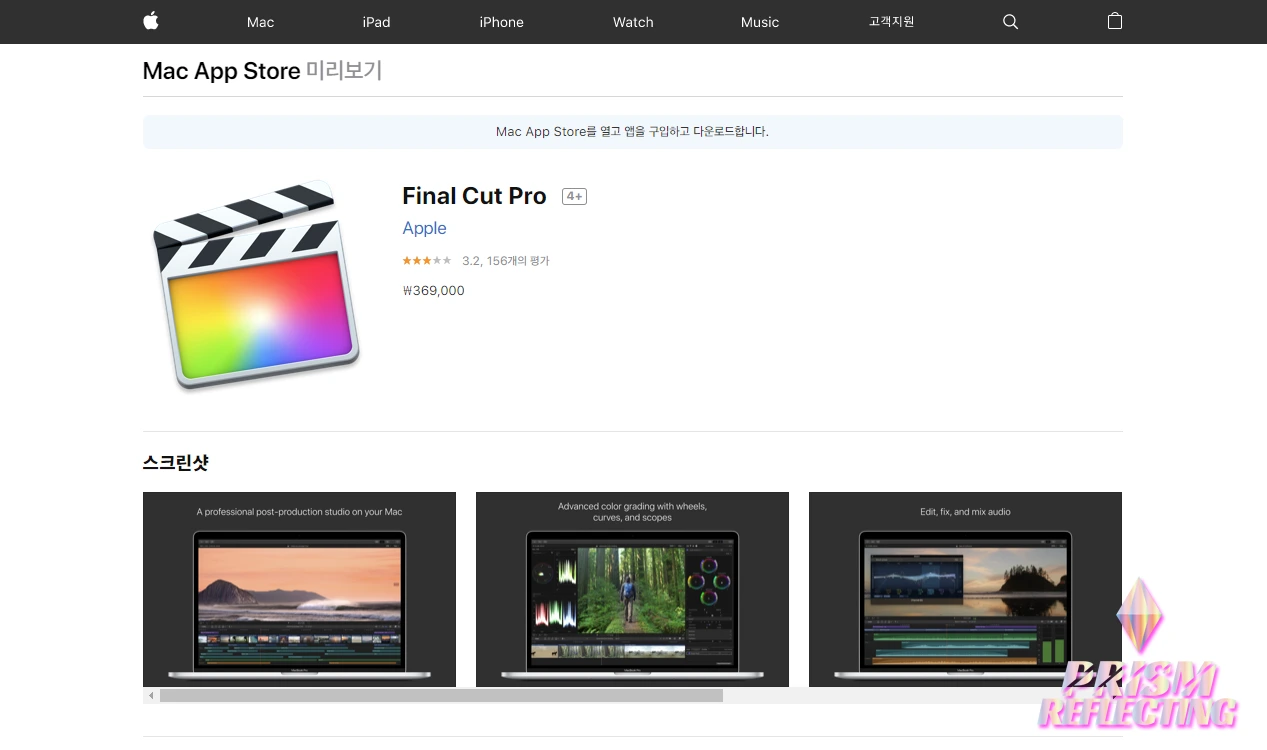
Task: Click the 4+ age rating badge
Action: point(574,196)
